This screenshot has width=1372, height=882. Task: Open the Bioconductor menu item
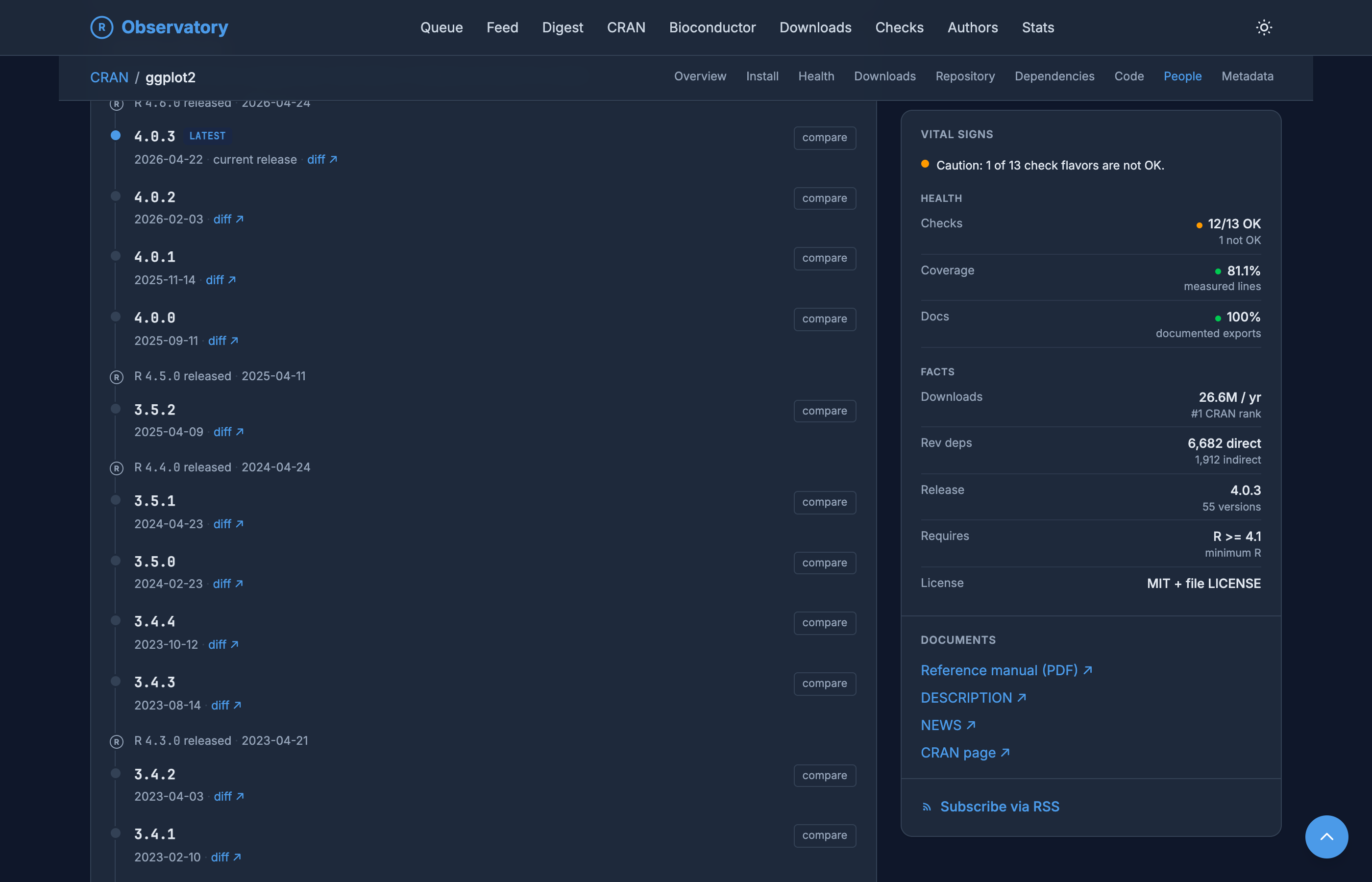point(712,27)
